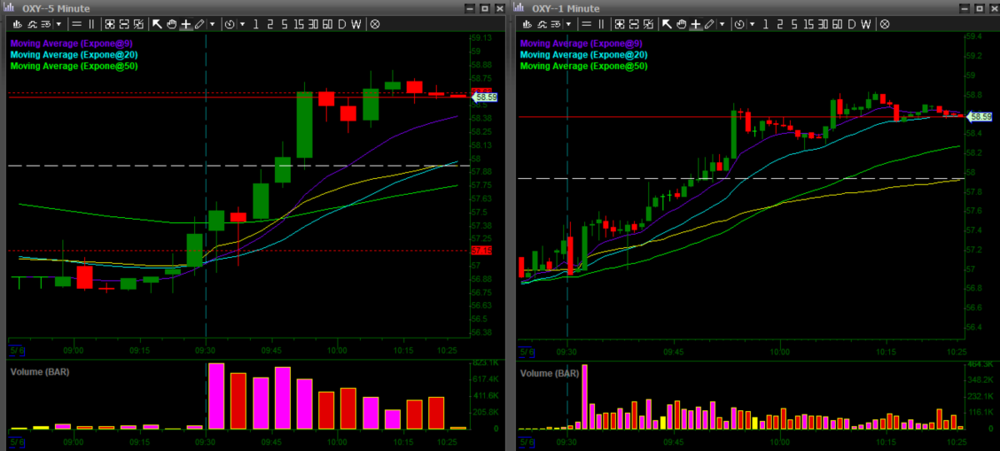Select the hand pan tool in 5 Minute chart
Screen dimensions: 1000x451
[171, 22]
